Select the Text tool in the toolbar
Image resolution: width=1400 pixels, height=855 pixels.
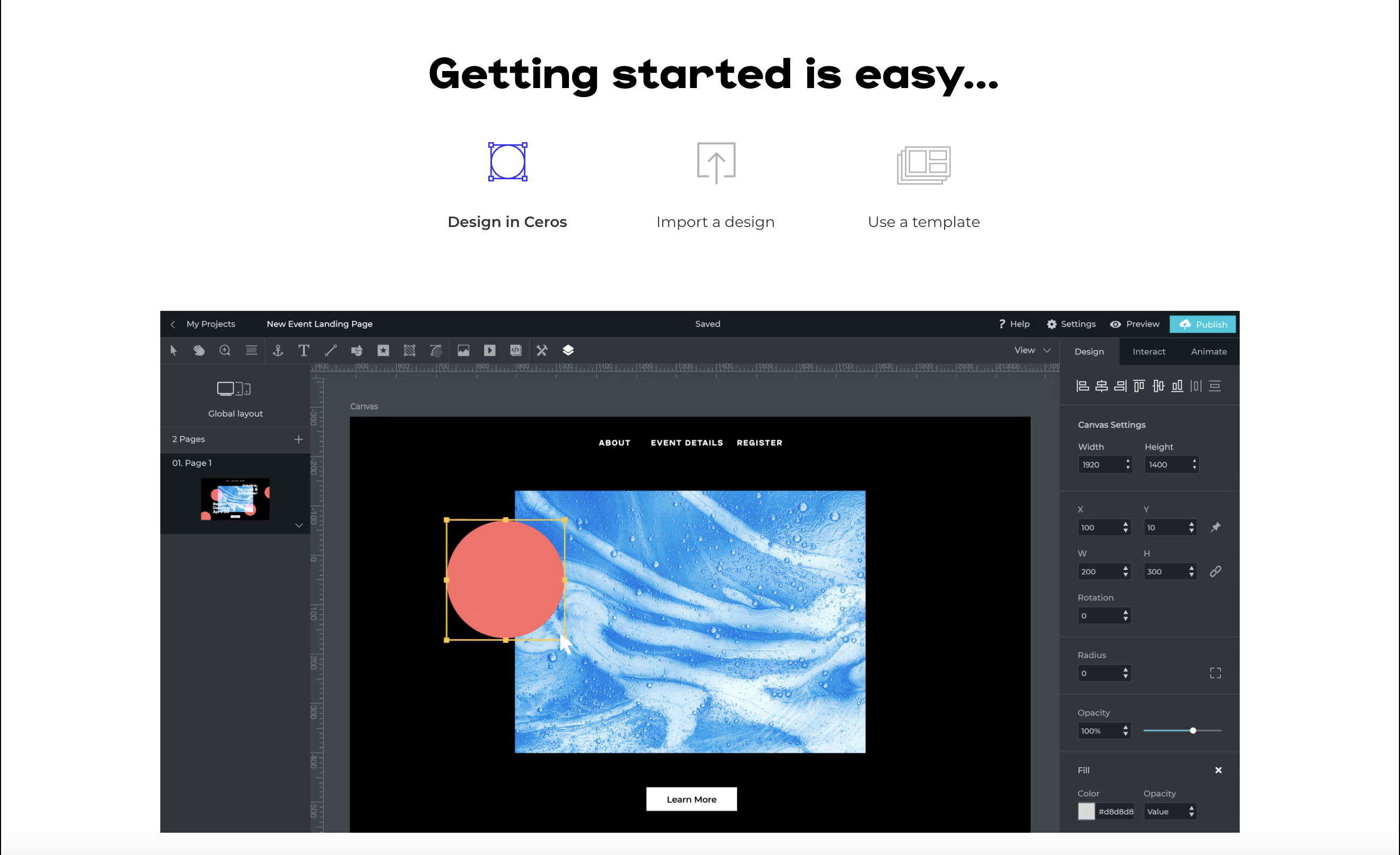coord(304,350)
